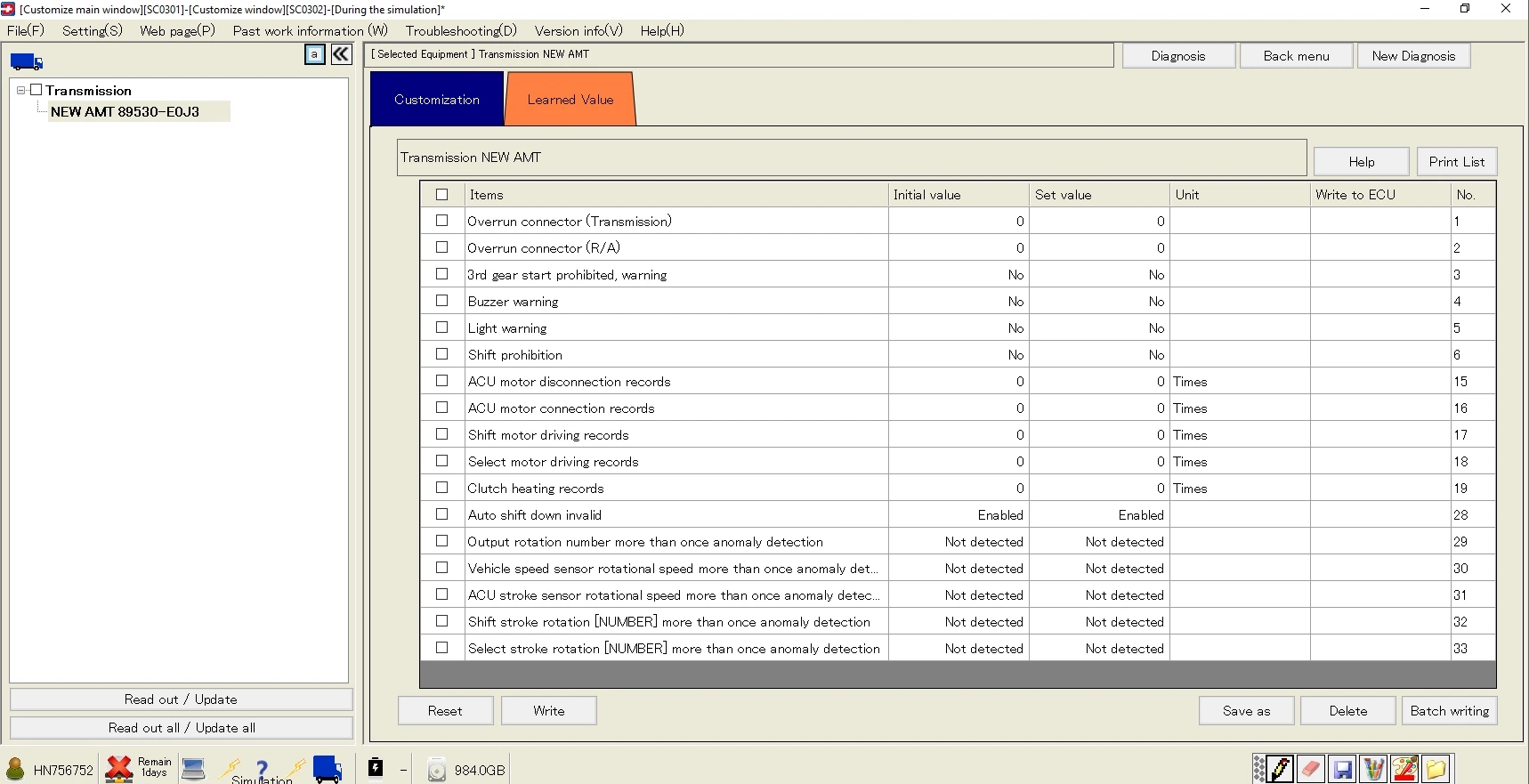
Task: Click the Set value column header
Action: click(1099, 194)
